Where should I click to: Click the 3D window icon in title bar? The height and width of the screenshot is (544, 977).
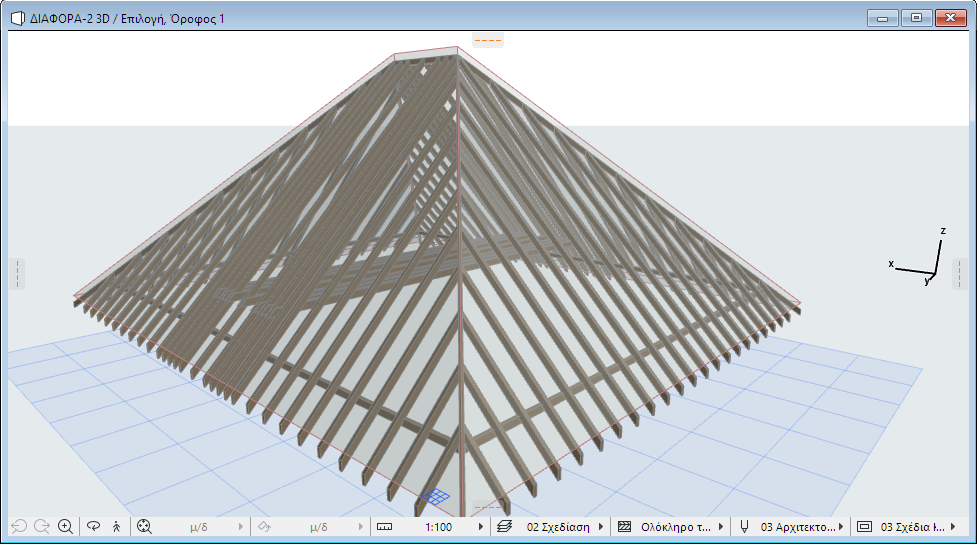pos(17,17)
